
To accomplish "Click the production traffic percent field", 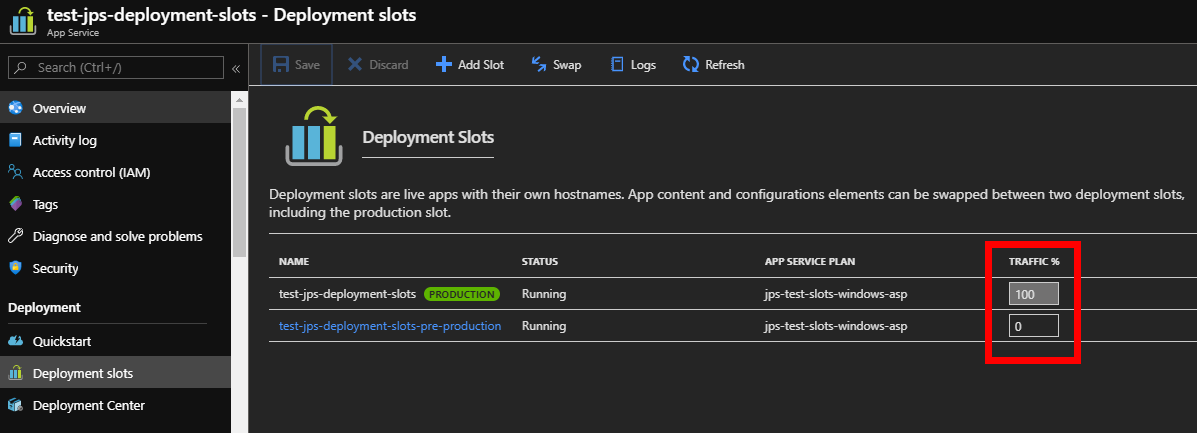I will [1033, 294].
